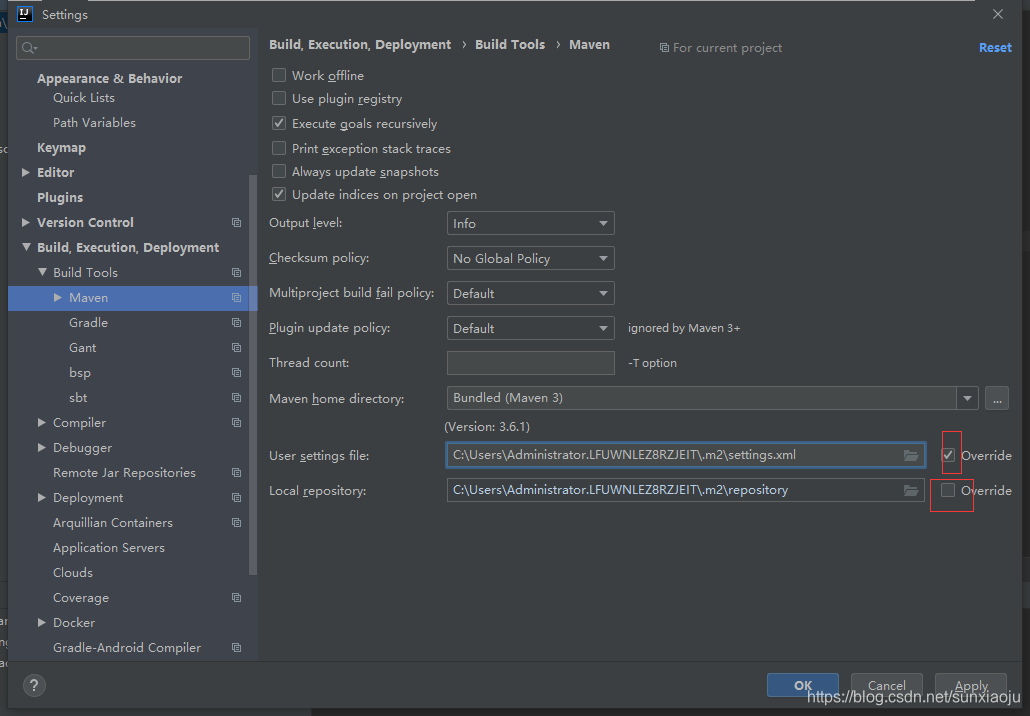Screen dimensions: 1030x716
Task: Open the Maven home directory dropdown arrow
Action: point(967,398)
